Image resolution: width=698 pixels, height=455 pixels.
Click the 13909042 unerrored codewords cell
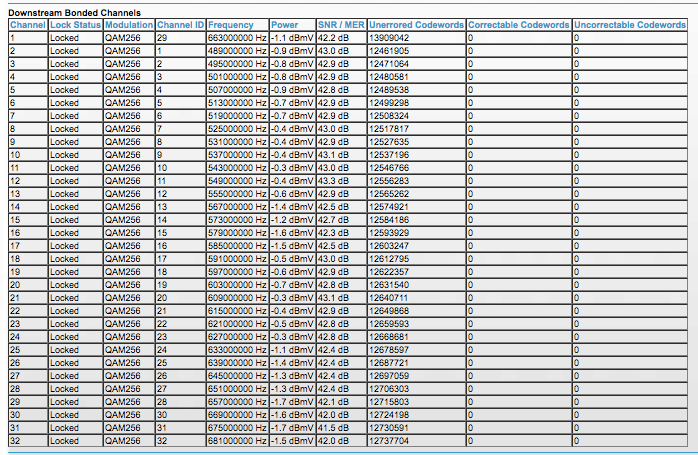(x=390, y=37)
